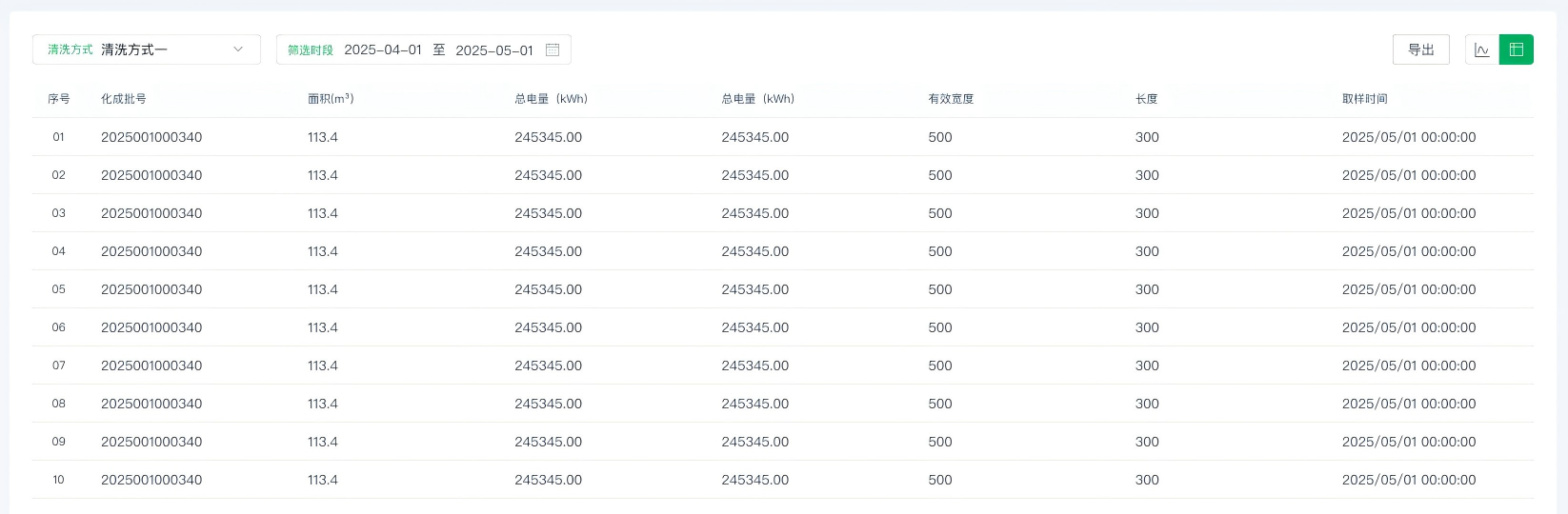Screen dimensions: 1568x514
Task: Click serial number 01 cell
Action: [x=58, y=137]
